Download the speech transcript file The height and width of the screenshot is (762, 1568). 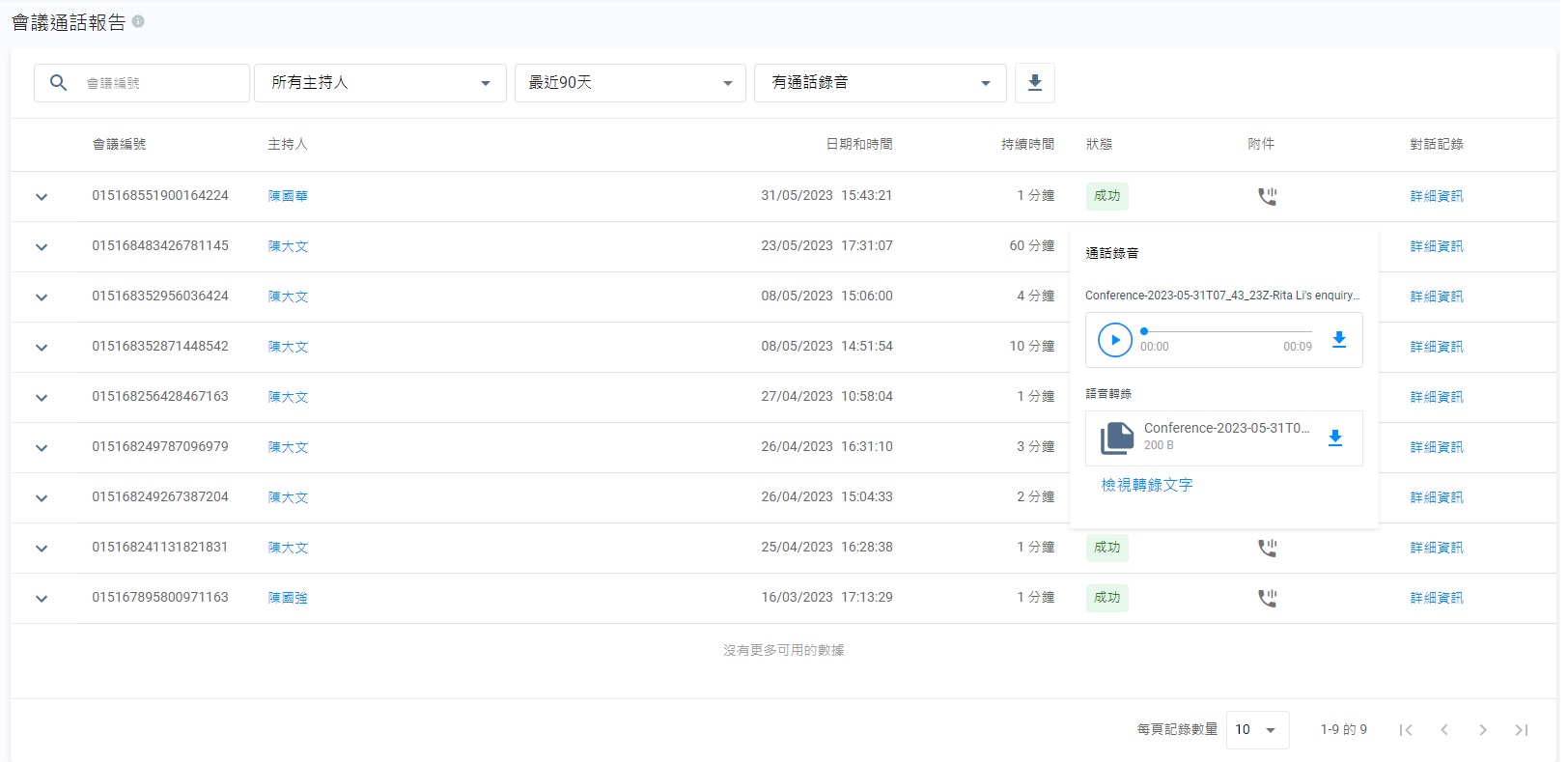(1334, 438)
